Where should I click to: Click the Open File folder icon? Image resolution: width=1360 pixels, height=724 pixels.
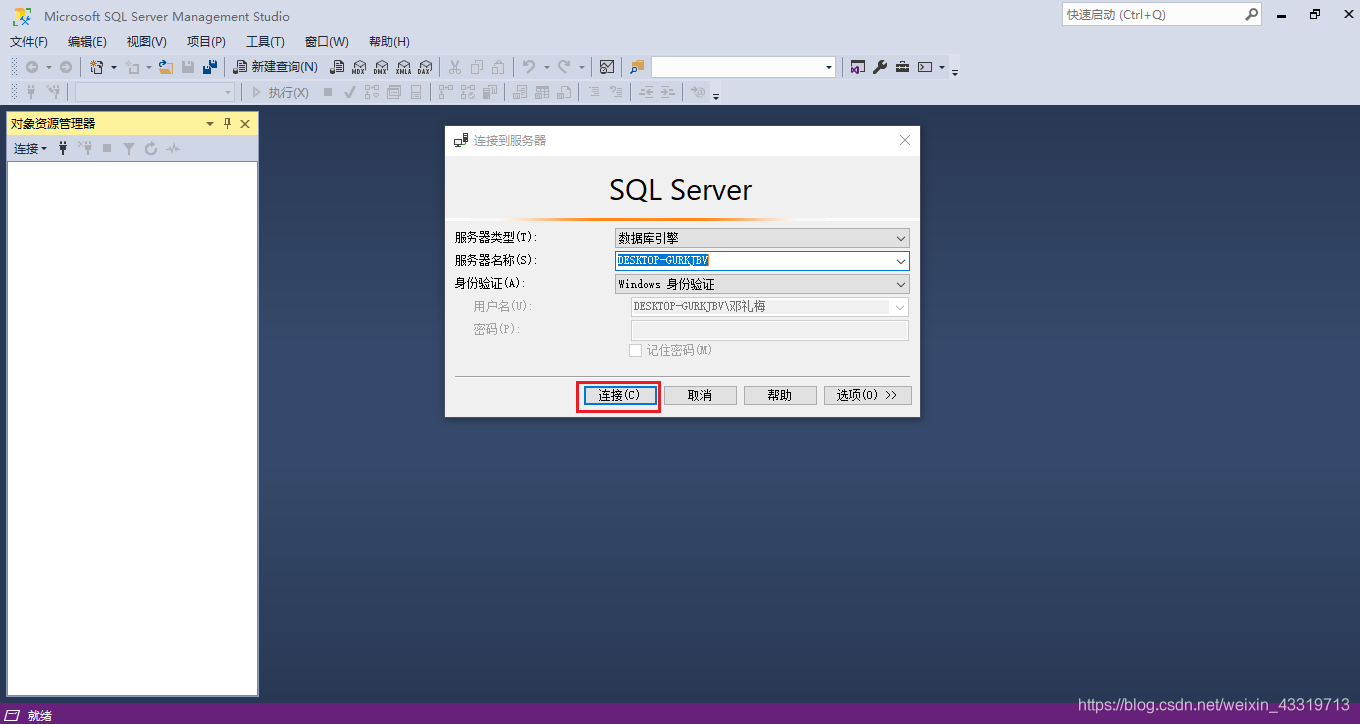166,67
